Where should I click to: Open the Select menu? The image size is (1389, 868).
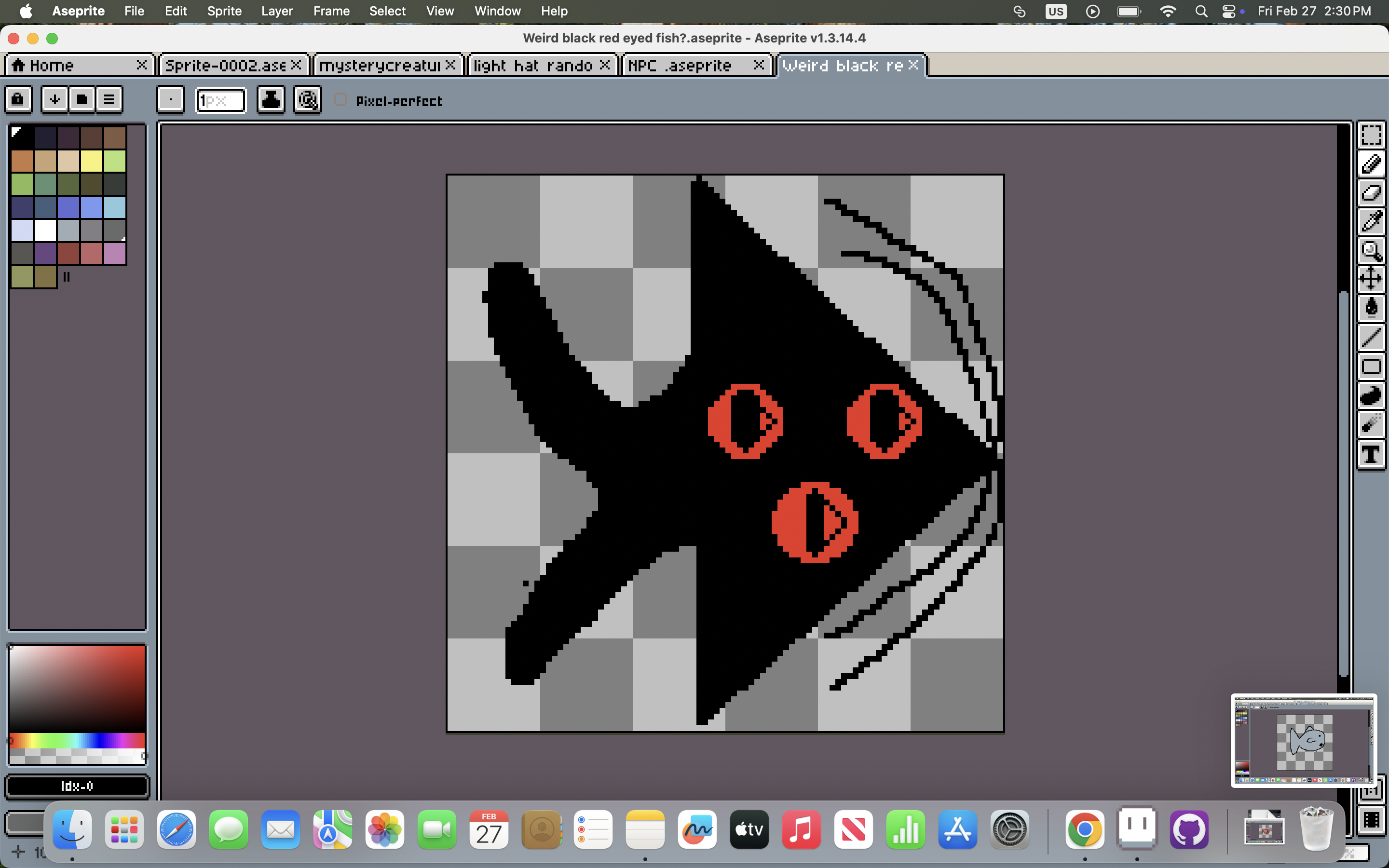(387, 11)
